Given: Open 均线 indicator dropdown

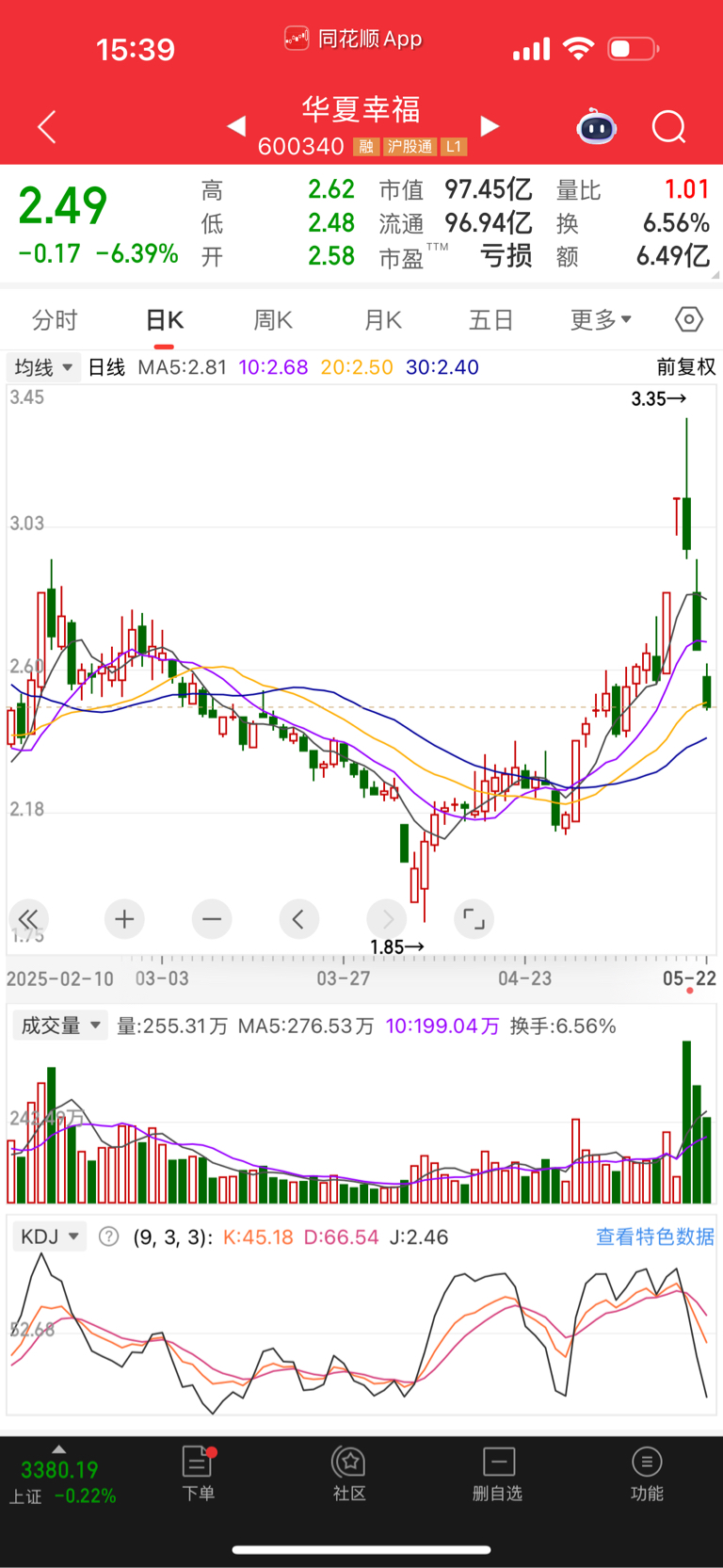Looking at the screenshot, I should 43,367.
